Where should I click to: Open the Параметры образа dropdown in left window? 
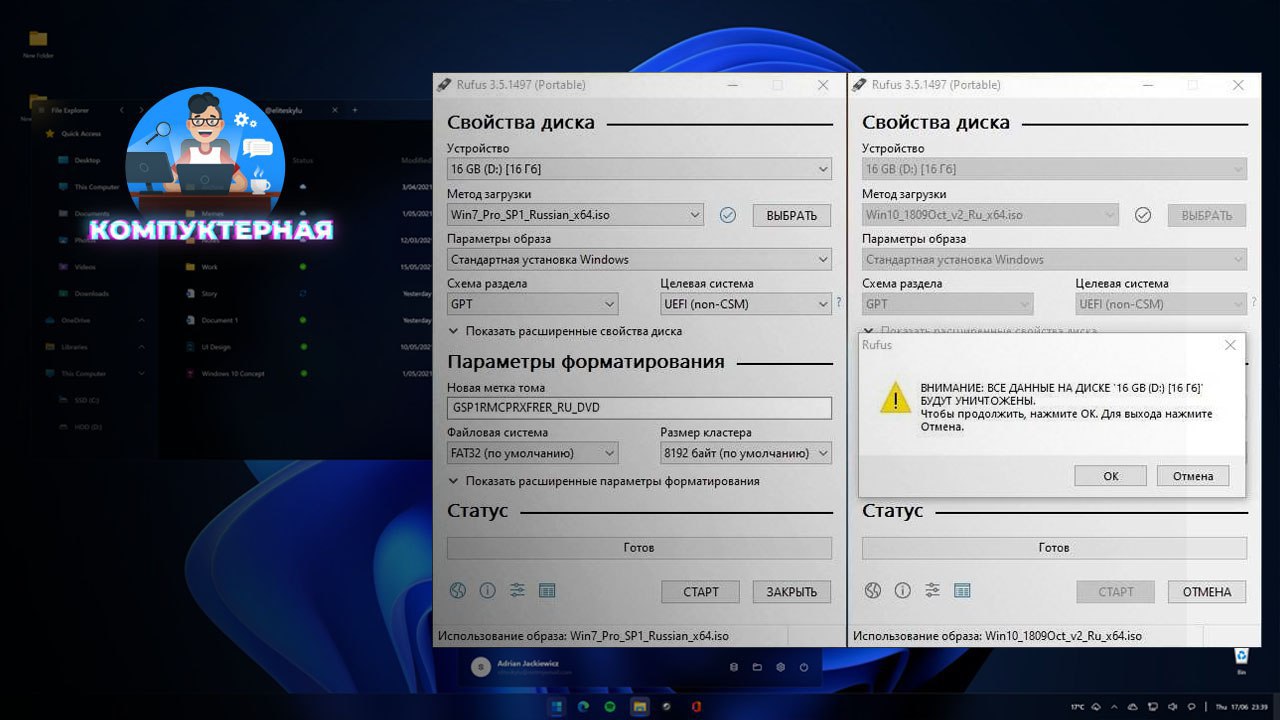click(639, 259)
